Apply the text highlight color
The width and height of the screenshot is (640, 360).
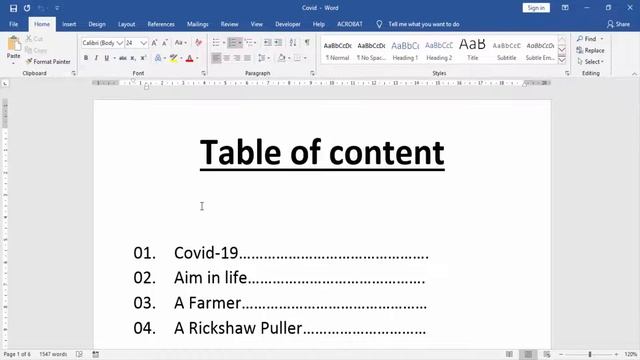pos(173,58)
